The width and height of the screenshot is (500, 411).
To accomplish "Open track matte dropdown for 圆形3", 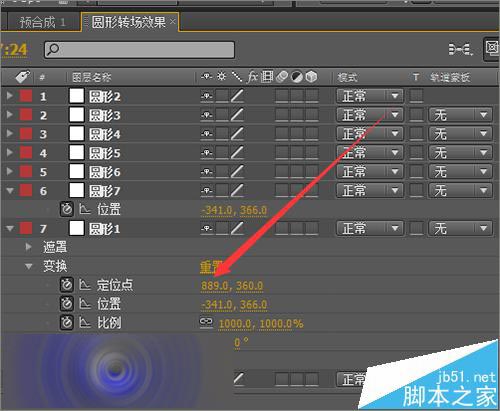I will (x=461, y=115).
